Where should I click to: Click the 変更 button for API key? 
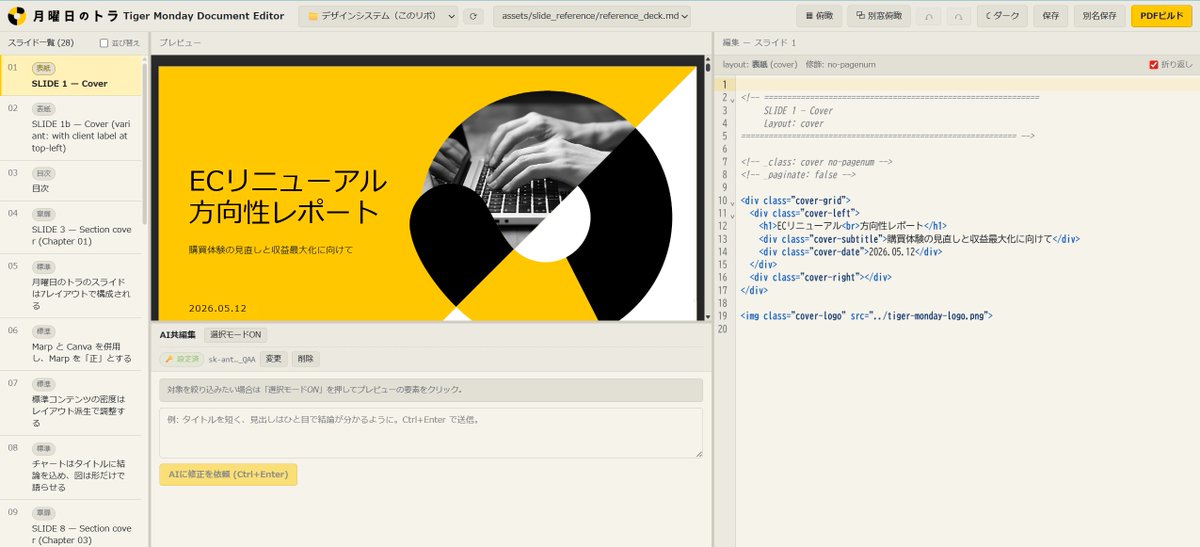273,359
